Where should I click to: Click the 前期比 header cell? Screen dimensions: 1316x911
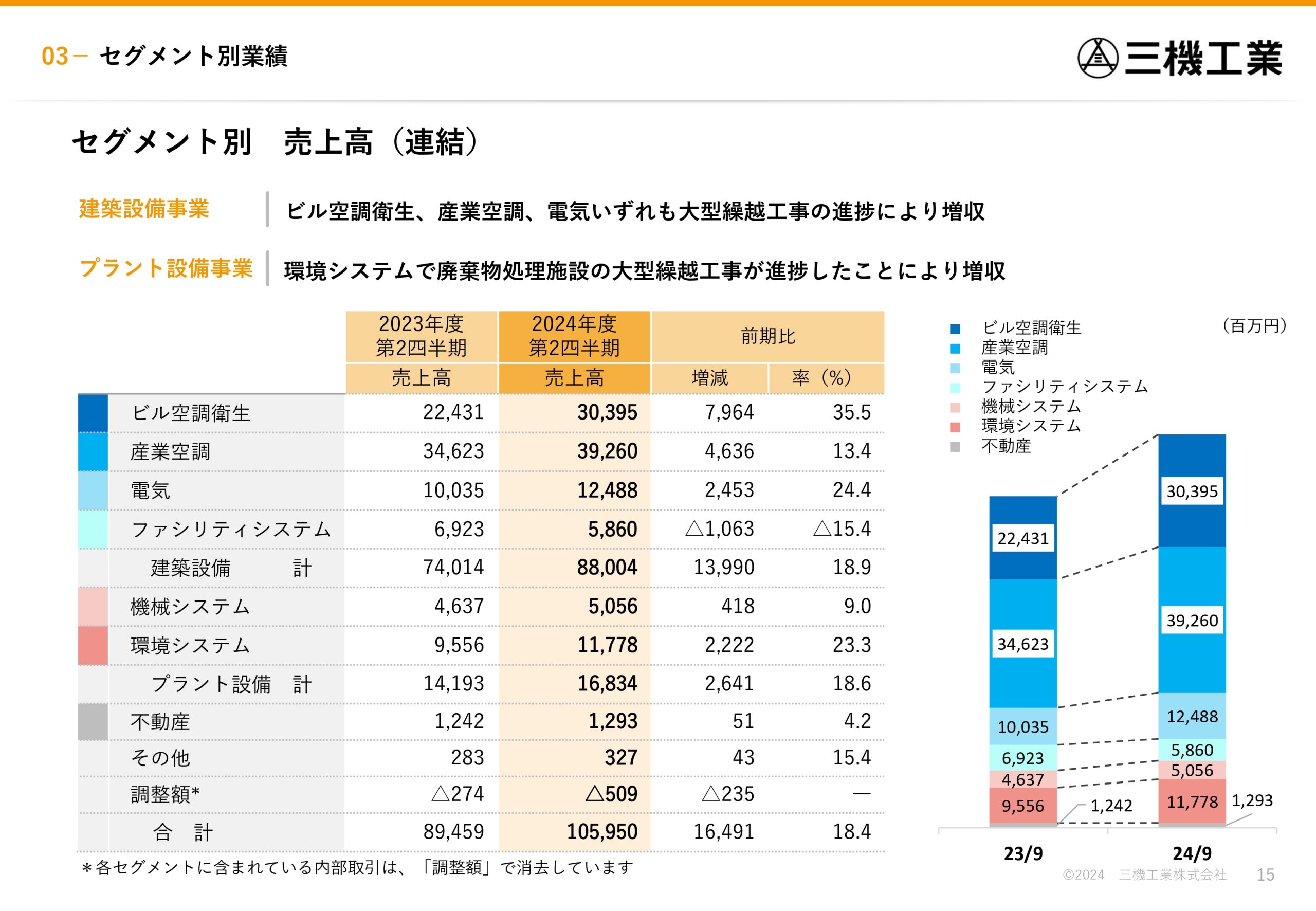767,336
